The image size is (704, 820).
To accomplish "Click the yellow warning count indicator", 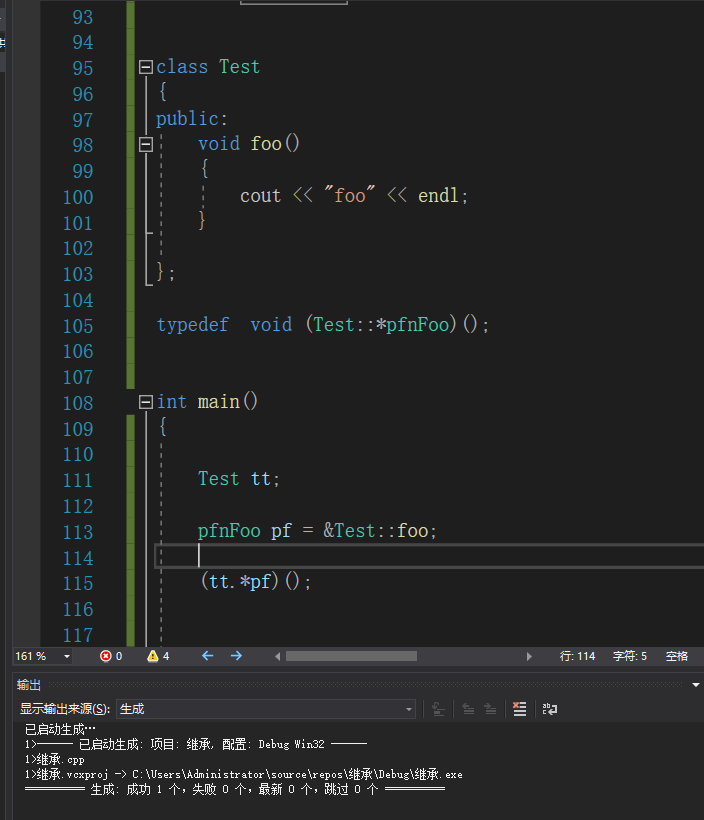I will coord(158,656).
